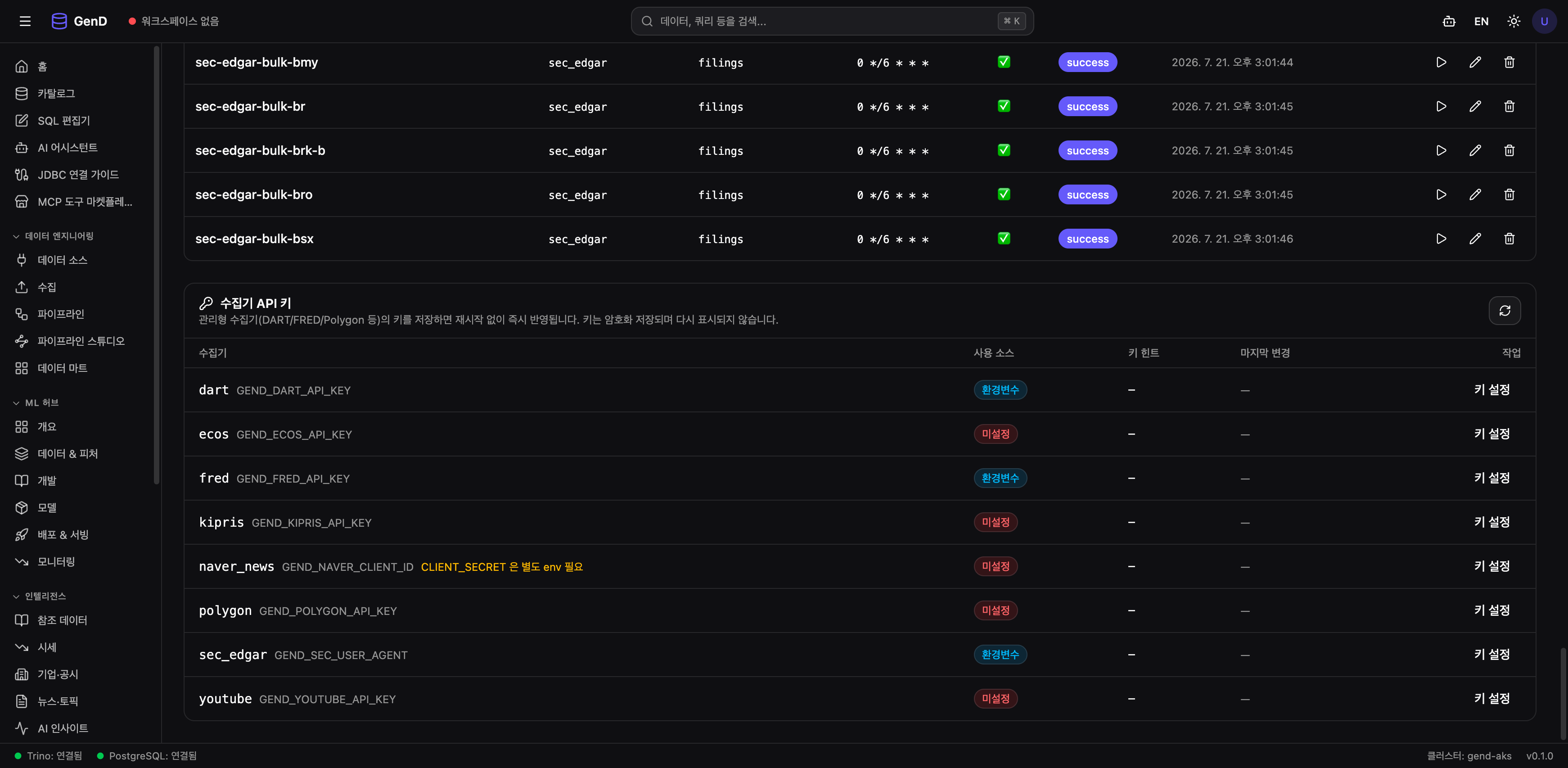Viewport: 1568px width, 768px height.
Task: Edit the sec-edgar-bulk-bro job
Action: click(1475, 195)
